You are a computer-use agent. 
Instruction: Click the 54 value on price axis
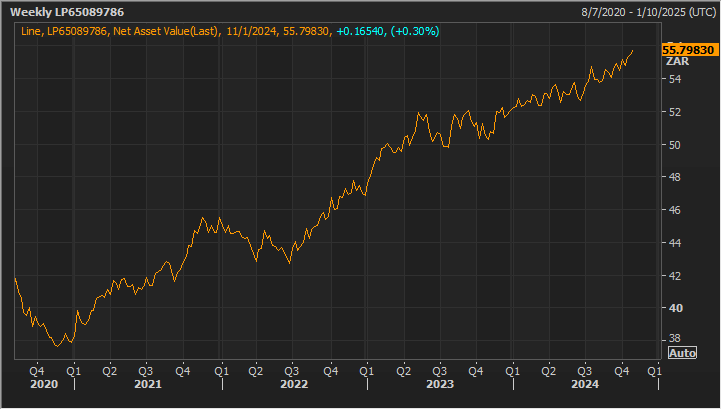pos(676,80)
